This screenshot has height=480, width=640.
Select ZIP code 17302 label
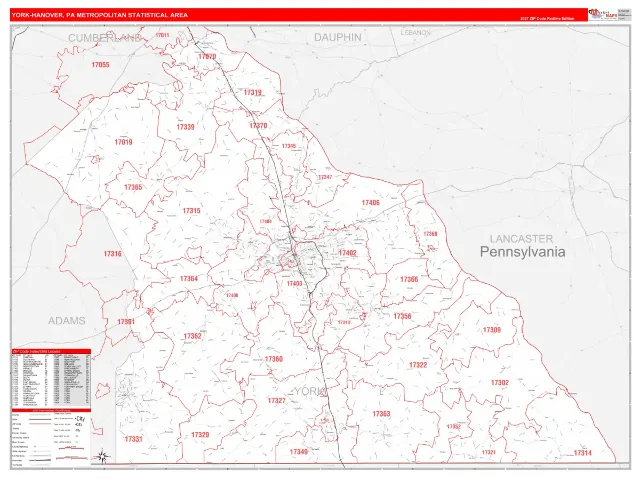pos(500,383)
